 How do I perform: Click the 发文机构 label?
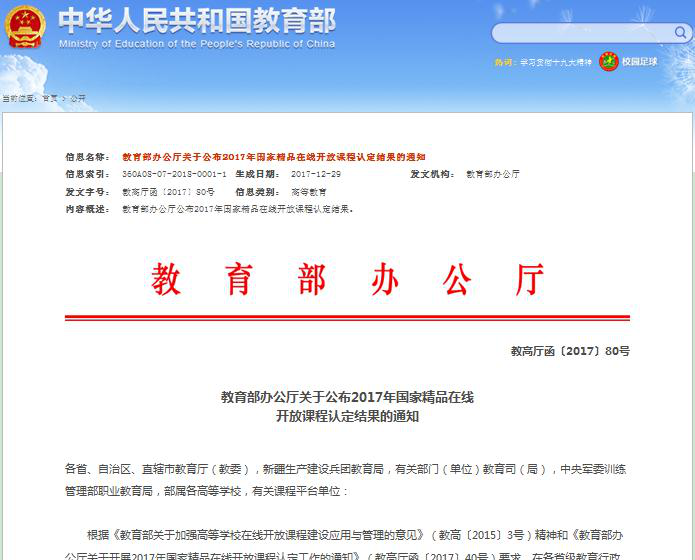[432, 174]
